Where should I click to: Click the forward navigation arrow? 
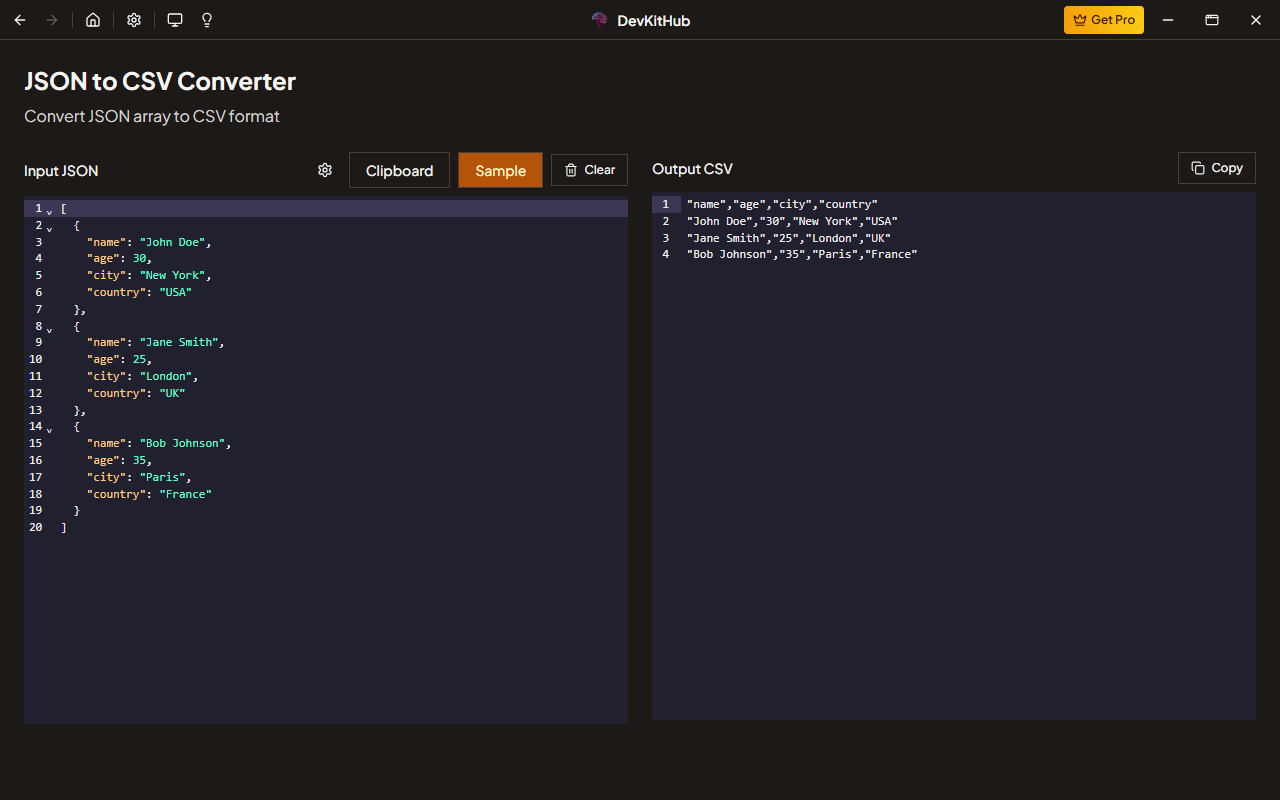click(52, 20)
